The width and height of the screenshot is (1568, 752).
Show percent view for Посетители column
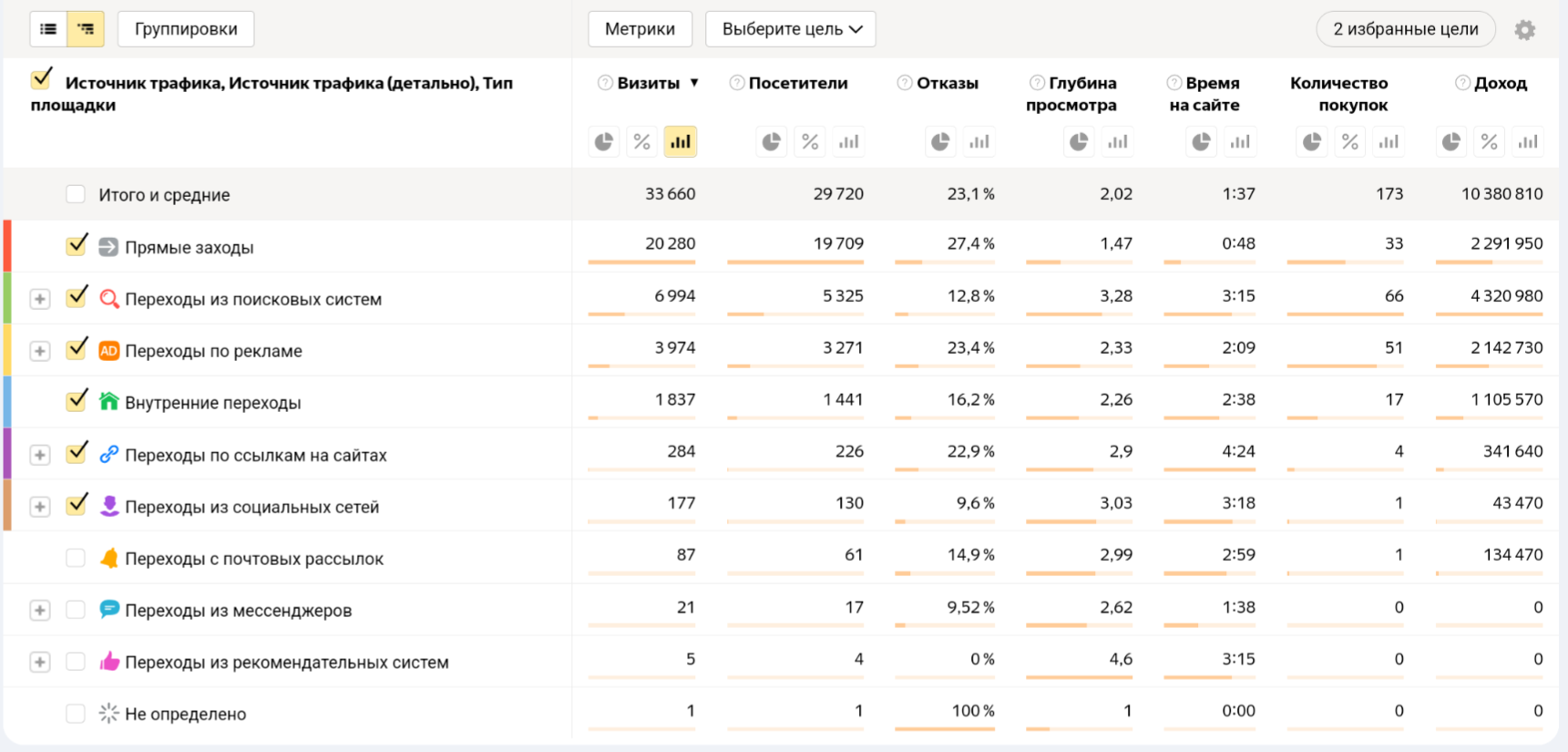point(810,142)
